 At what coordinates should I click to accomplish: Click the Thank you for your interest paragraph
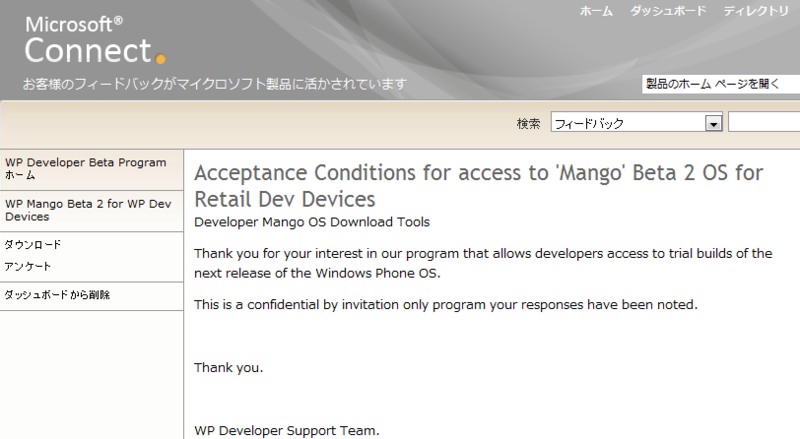coord(483,263)
